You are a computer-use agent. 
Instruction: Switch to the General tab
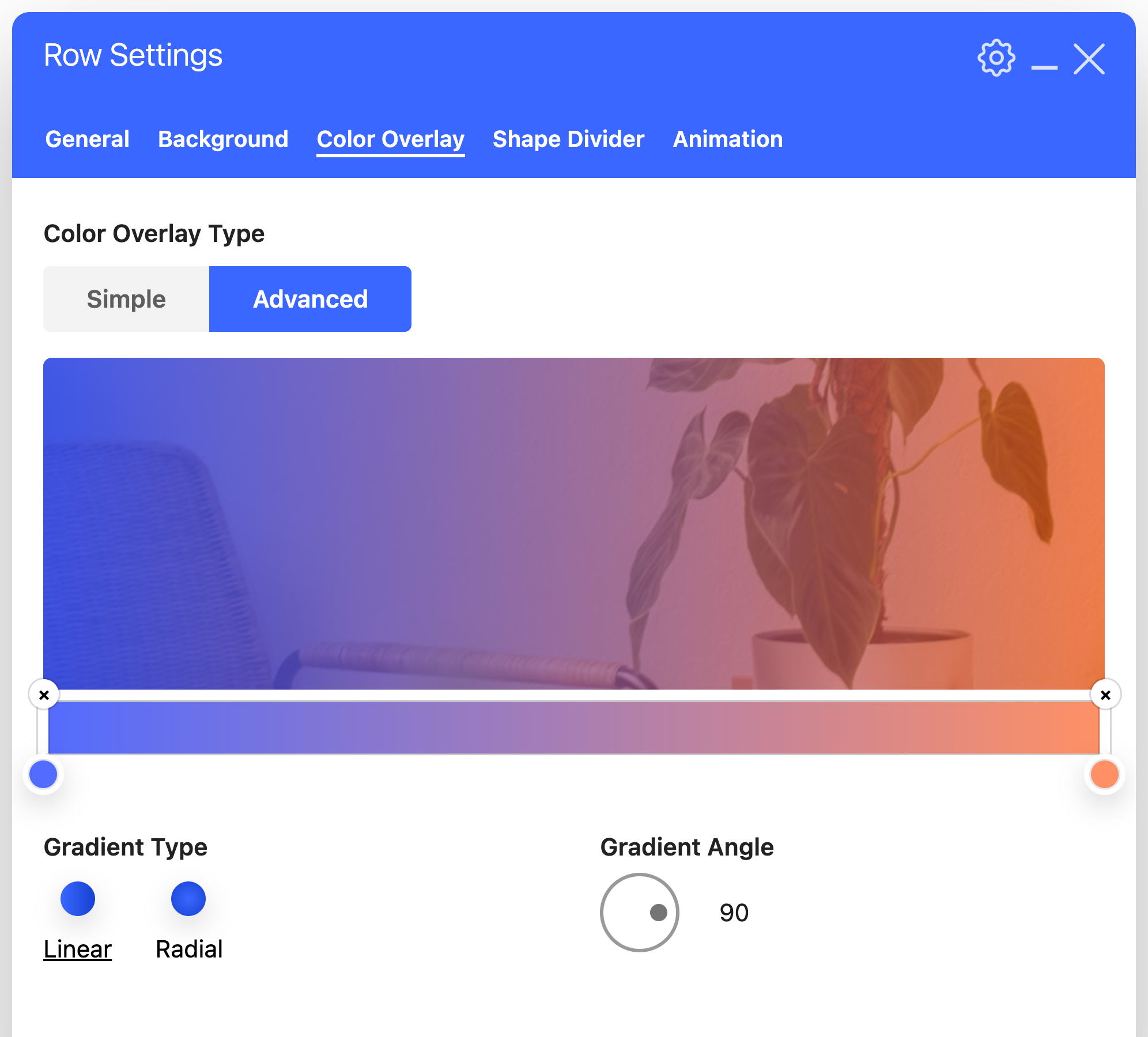(88, 139)
